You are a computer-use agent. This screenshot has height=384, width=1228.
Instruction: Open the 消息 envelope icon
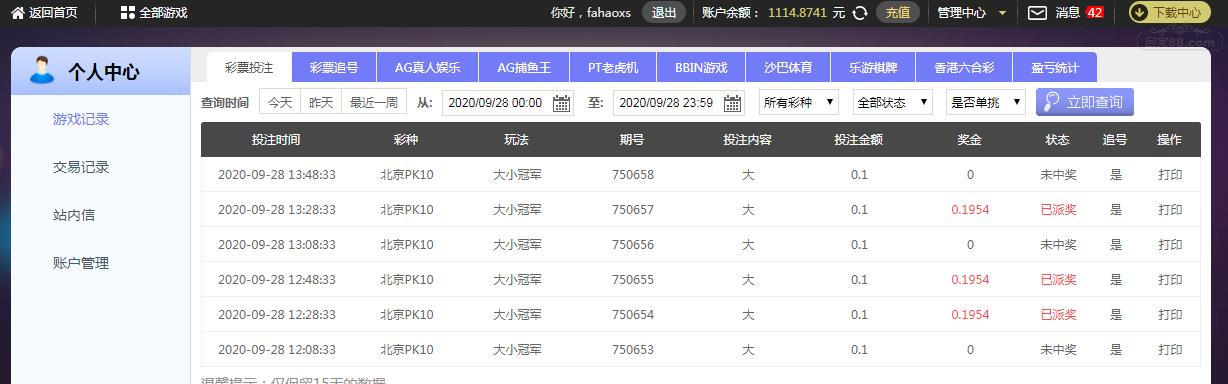(x=1037, y=13)
